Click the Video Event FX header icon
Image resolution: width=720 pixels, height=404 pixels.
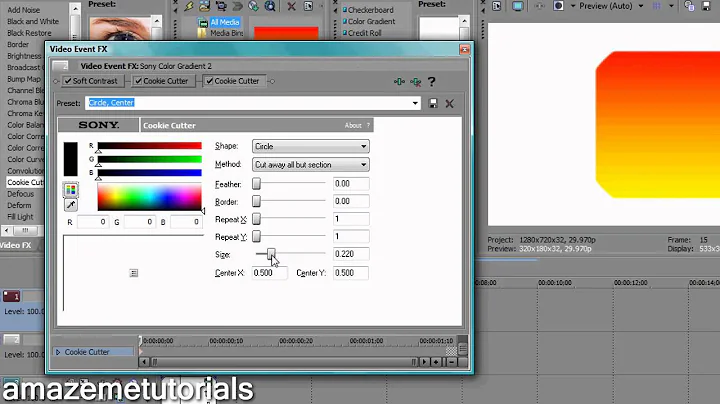[x=60, y=66]
